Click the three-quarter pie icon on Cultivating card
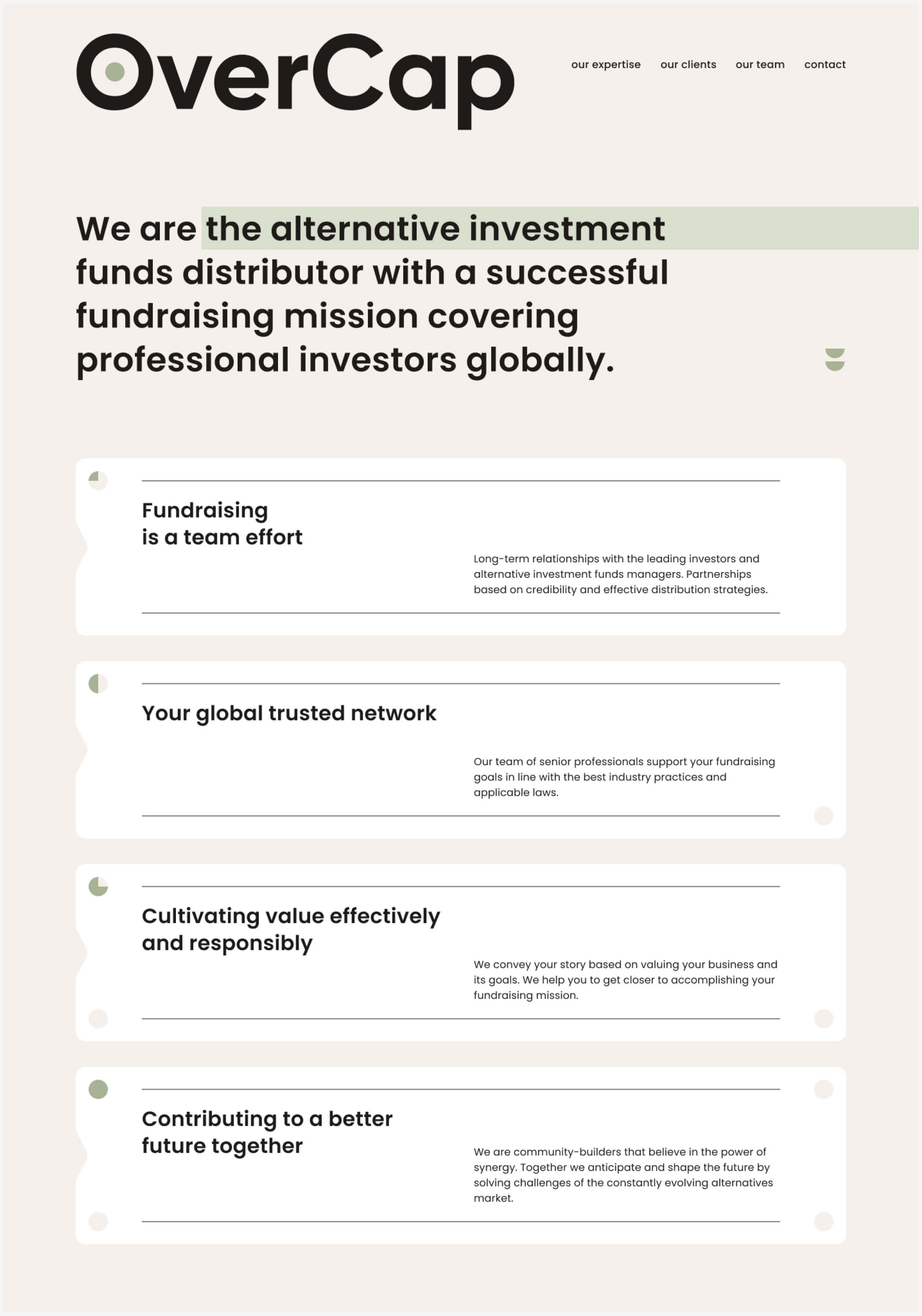Image resolution: width=922 pixels, height=1316 pixels. 98,887
